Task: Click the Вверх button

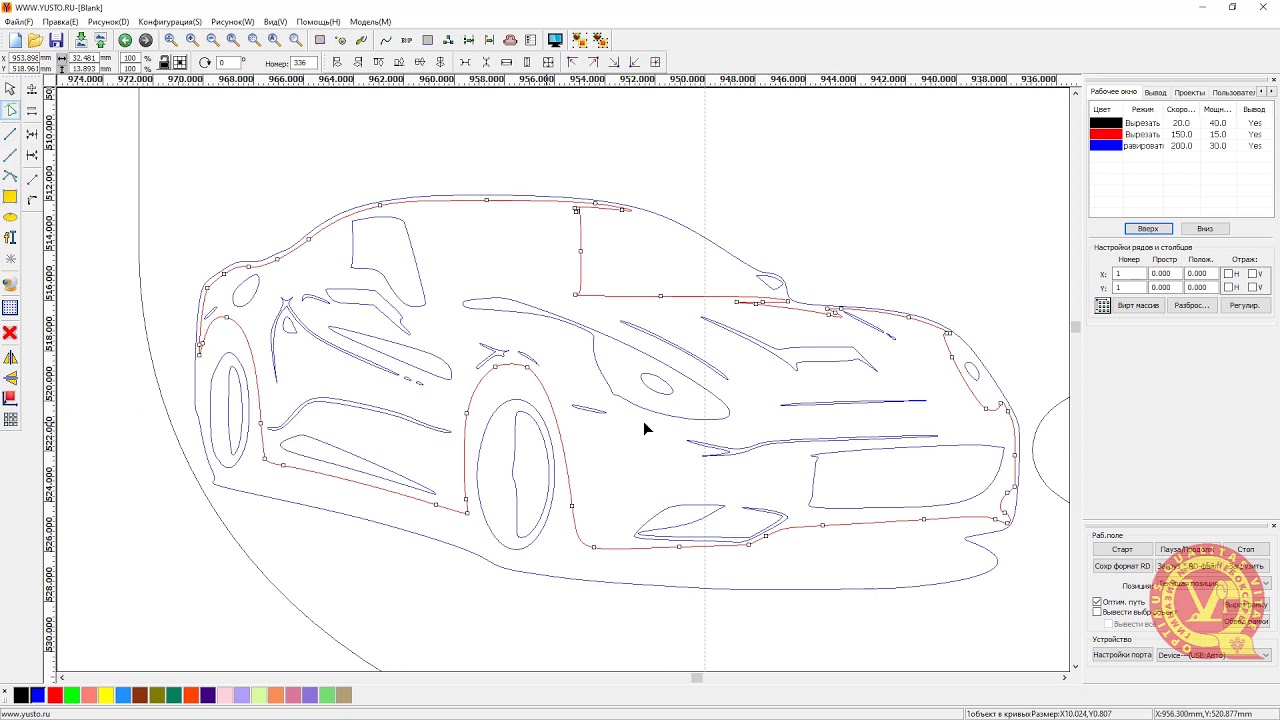Action: coord(1148,229)
